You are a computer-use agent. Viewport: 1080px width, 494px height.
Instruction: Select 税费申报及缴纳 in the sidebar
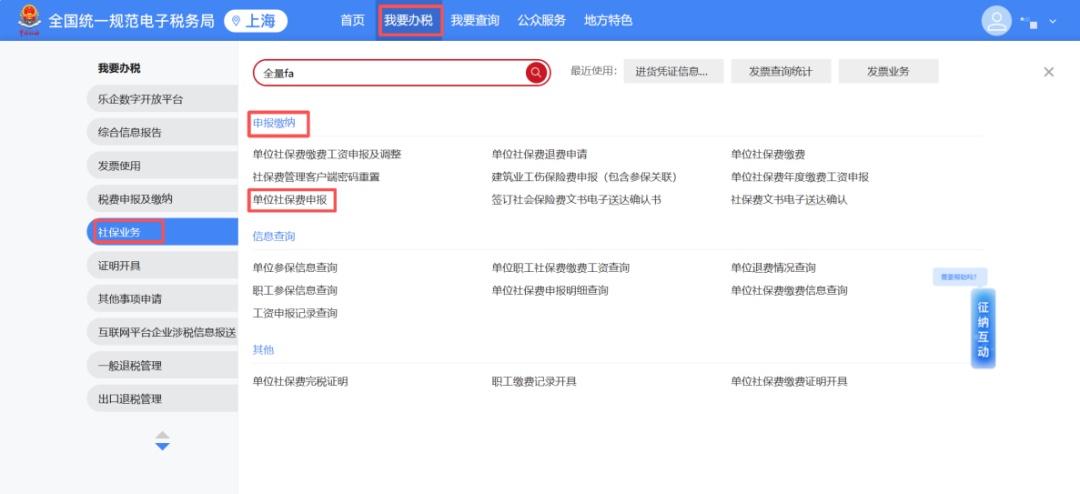135,199
